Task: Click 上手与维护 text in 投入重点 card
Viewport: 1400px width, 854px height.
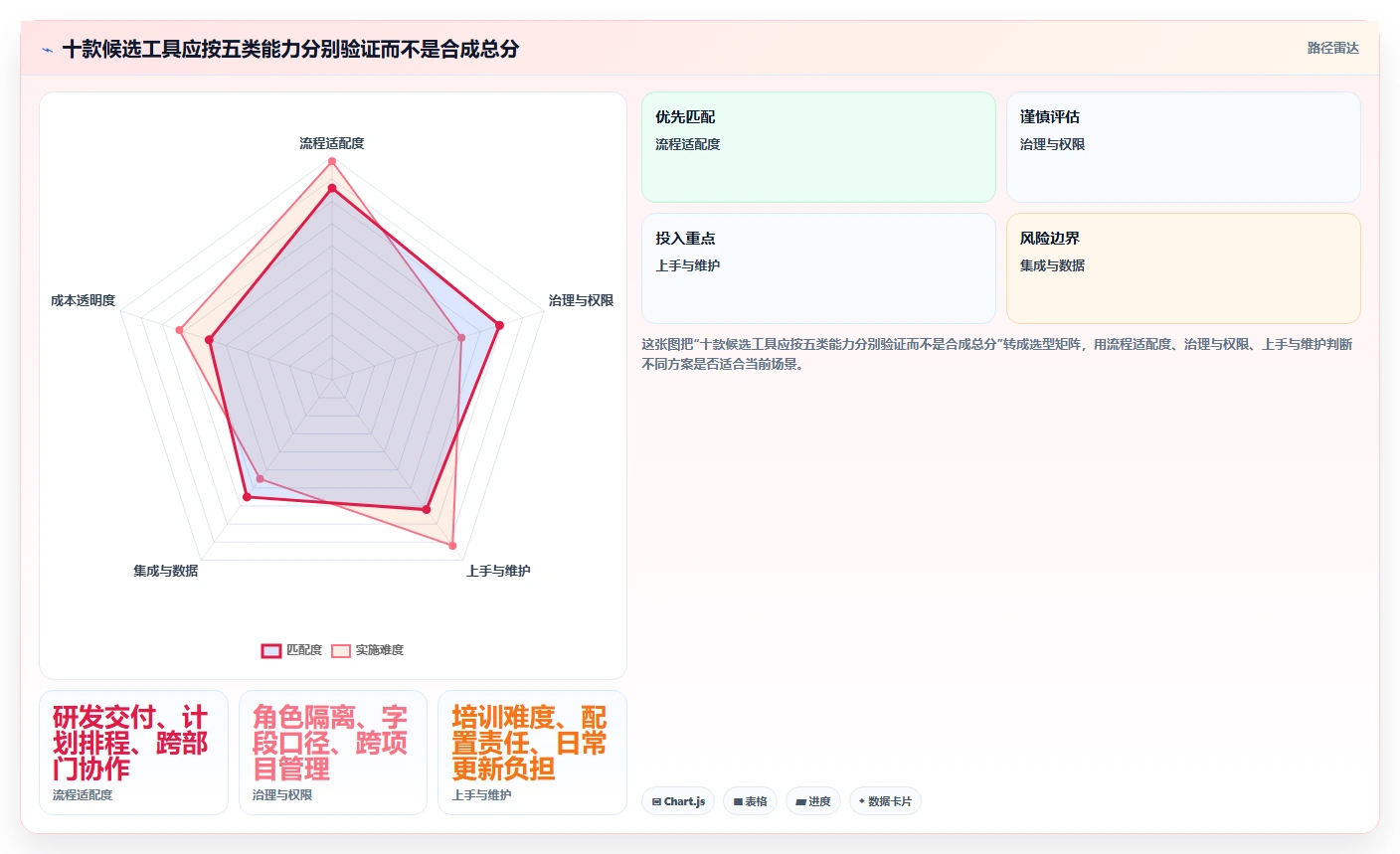Action: (x=688, y=265)
